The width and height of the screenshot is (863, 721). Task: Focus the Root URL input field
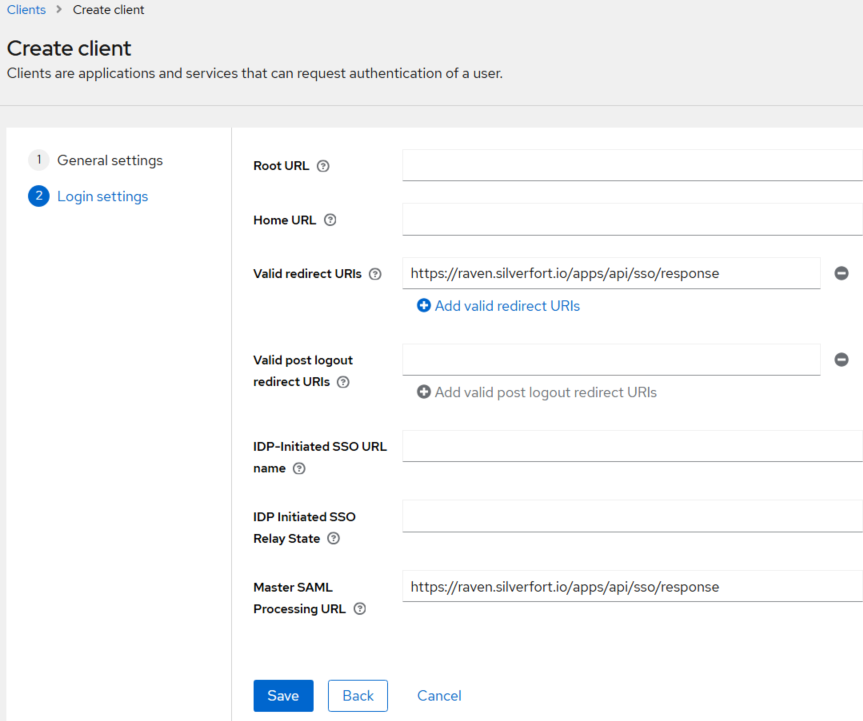tap(631, 165)
